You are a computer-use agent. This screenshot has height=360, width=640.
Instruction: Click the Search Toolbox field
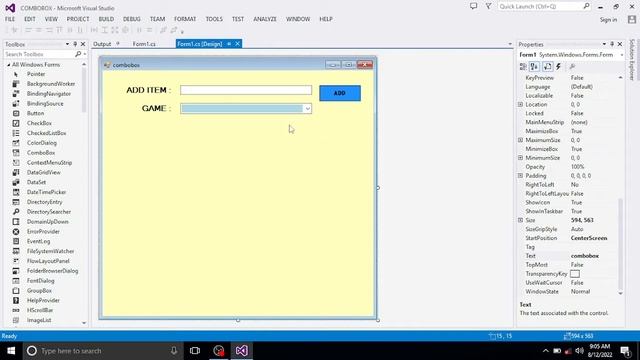coord(39,54)
